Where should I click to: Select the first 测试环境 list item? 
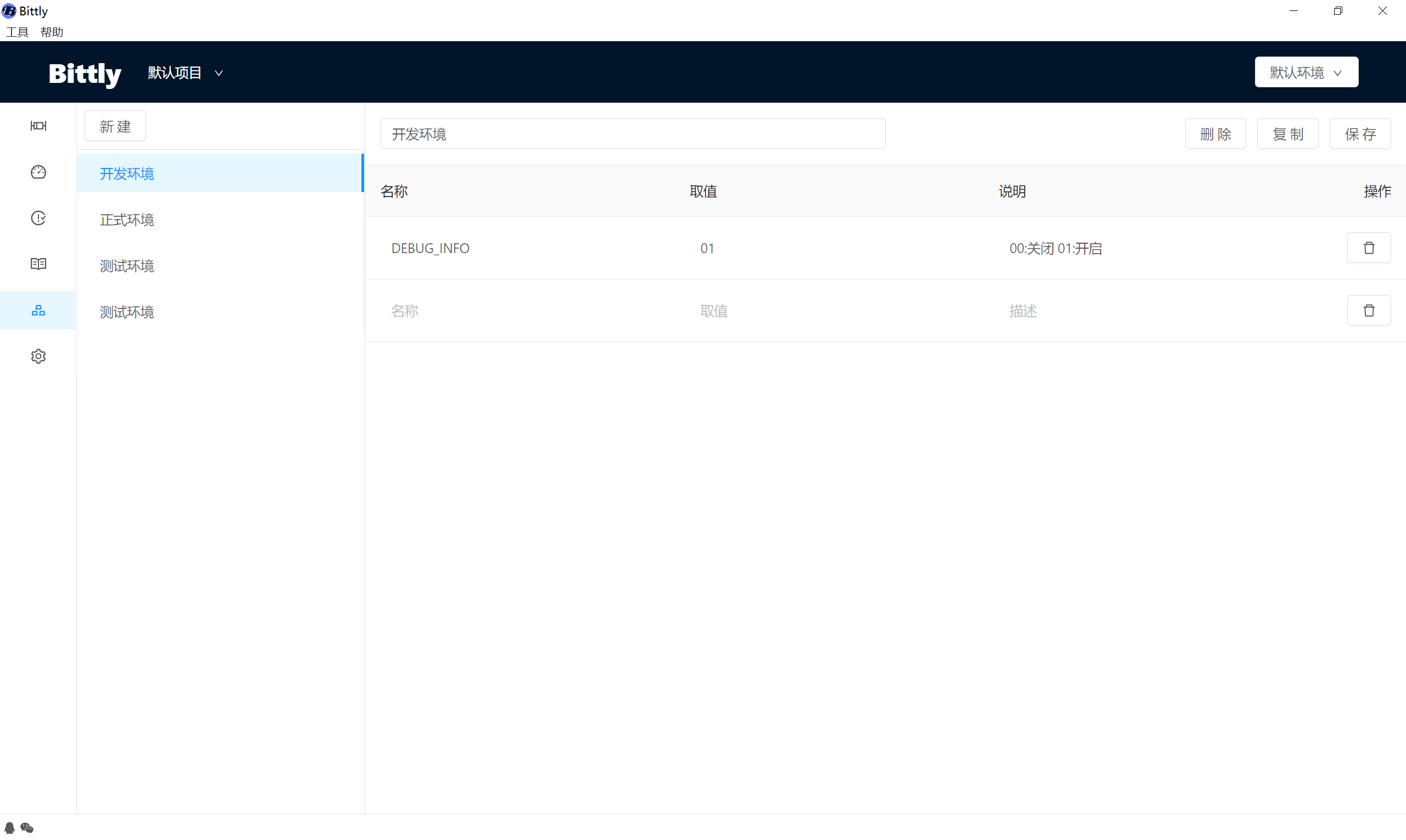(220, 266)
